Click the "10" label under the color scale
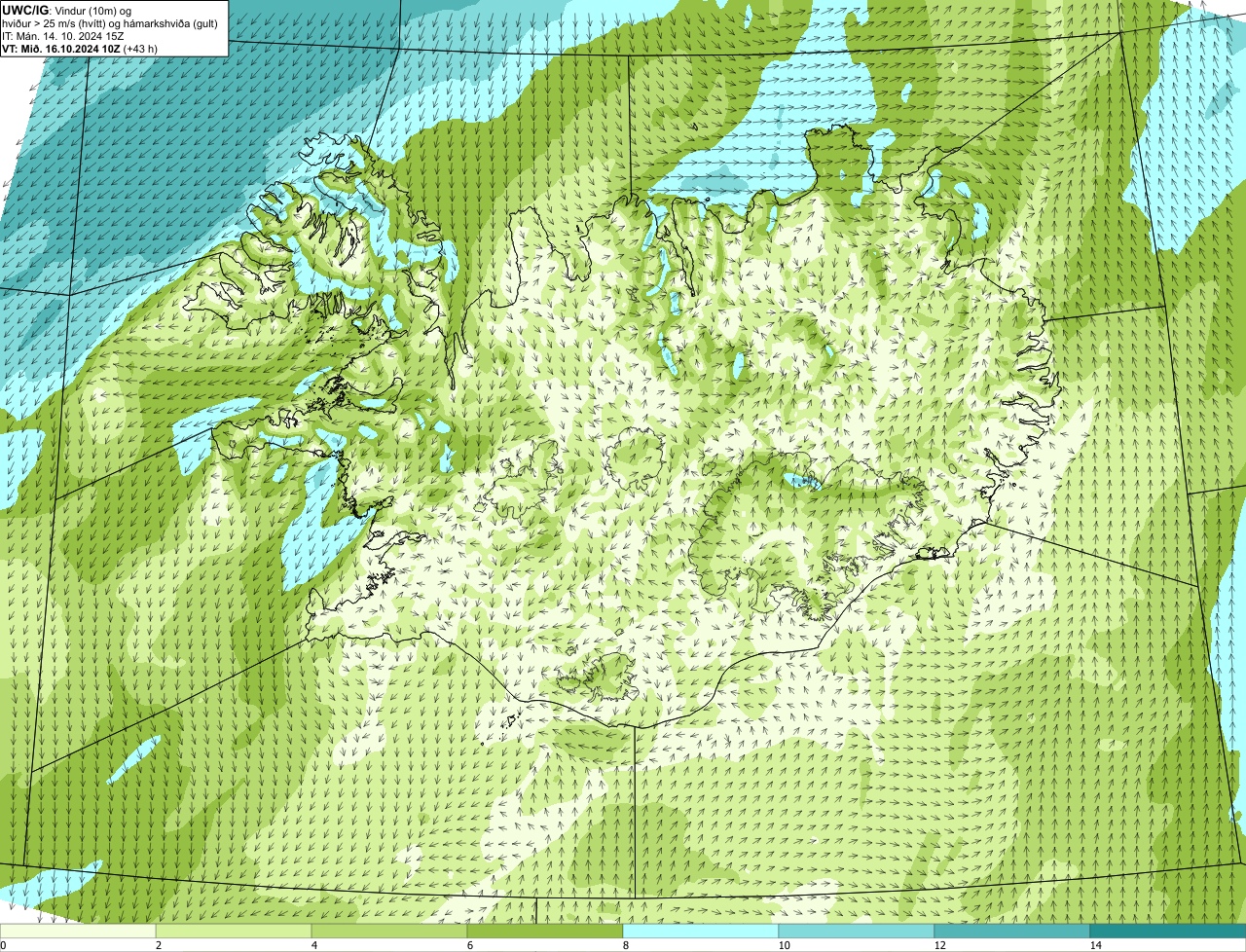The width and height of the screenshot is (1246, 952). click(x=783, y=945)
